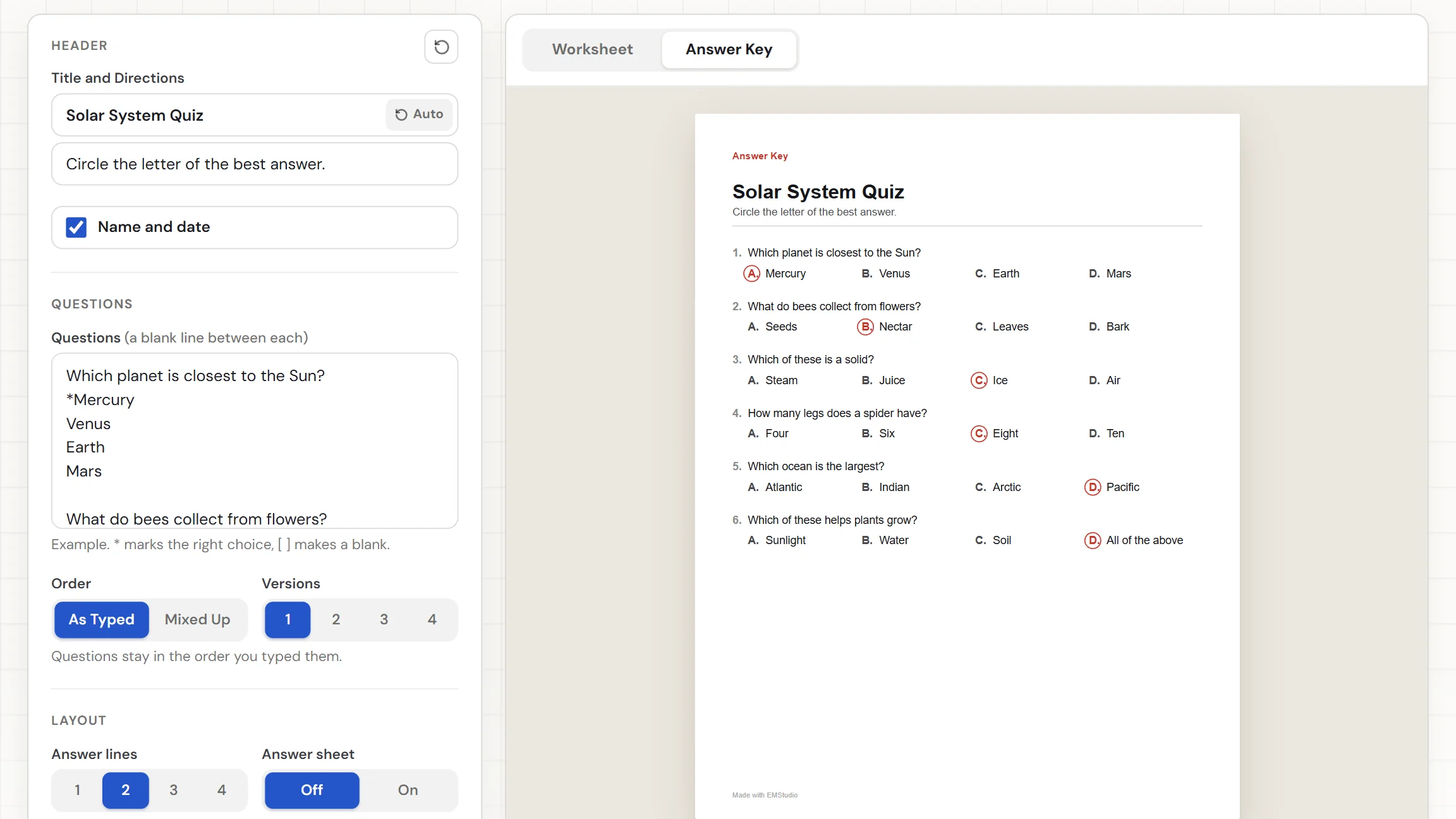Select Mixed Up order

tap(197, 619)
